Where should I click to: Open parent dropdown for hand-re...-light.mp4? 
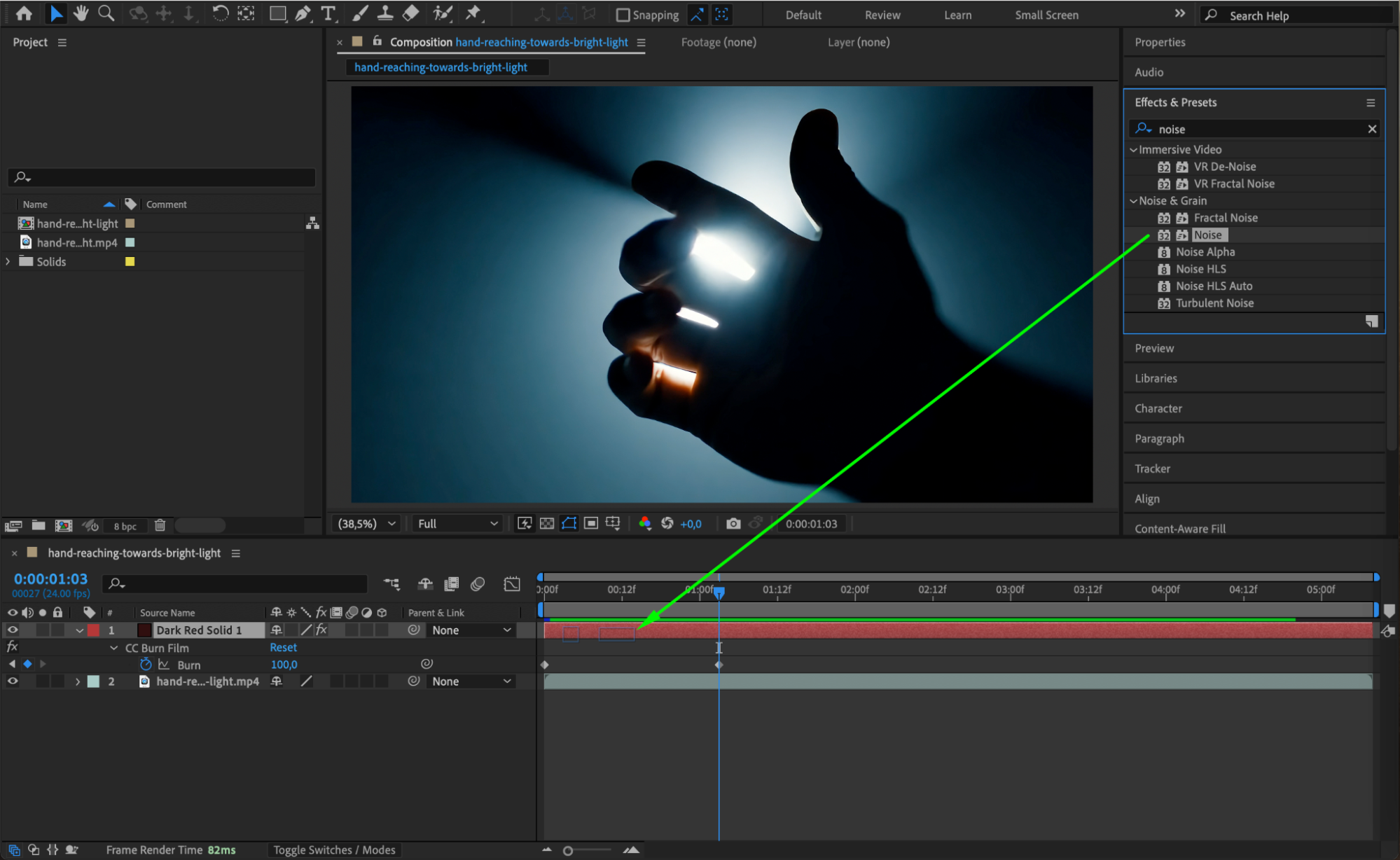[x=471, y=681]
